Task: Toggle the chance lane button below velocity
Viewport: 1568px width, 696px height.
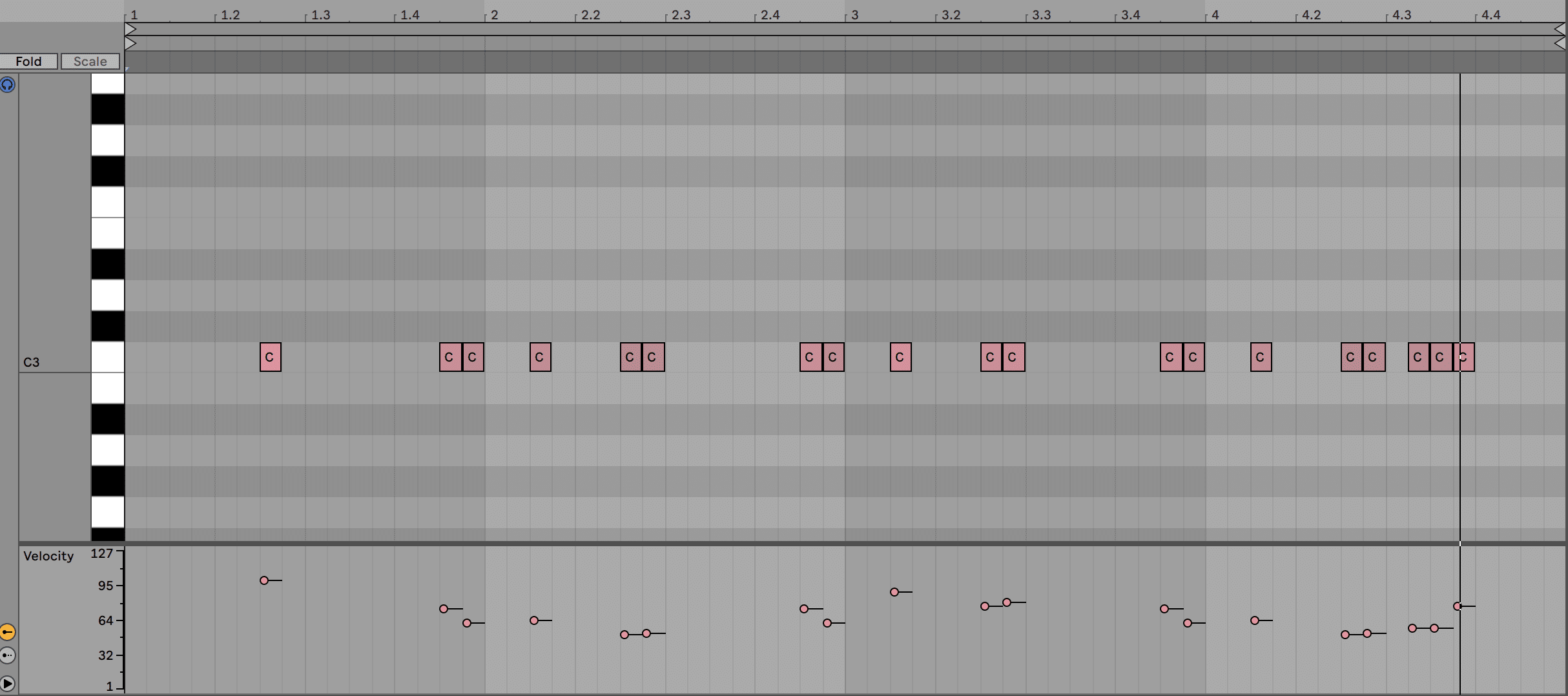Action: tap(8, 655)
